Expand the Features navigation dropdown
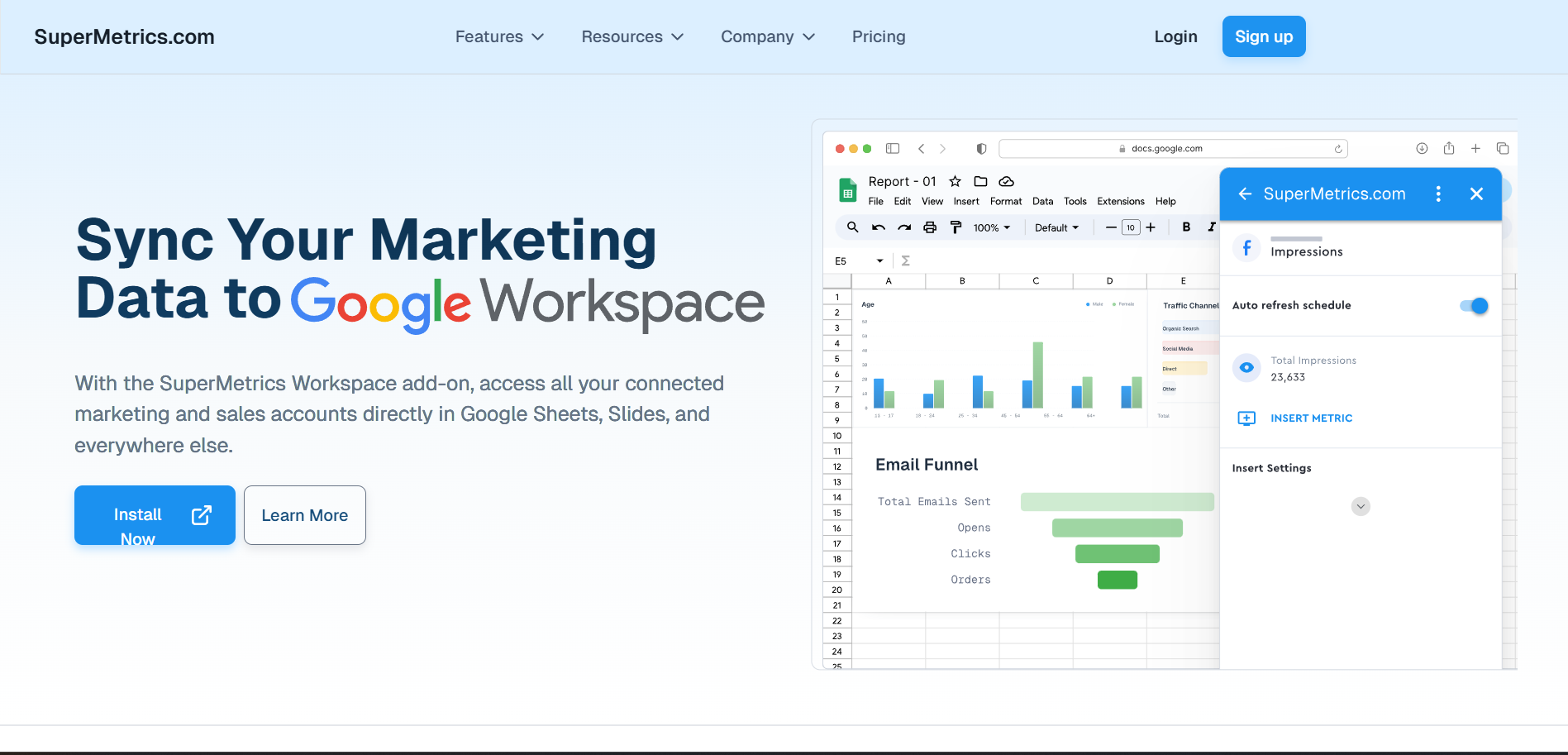 click(x=499, y=36)
